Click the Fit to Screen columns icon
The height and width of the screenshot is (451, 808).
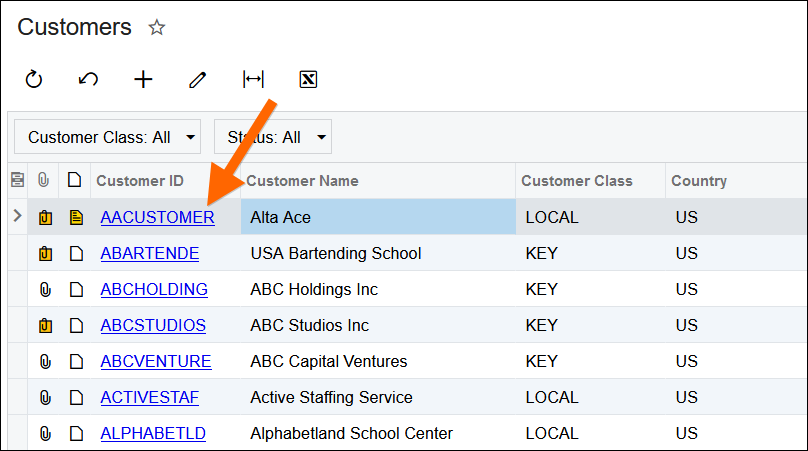253,79
